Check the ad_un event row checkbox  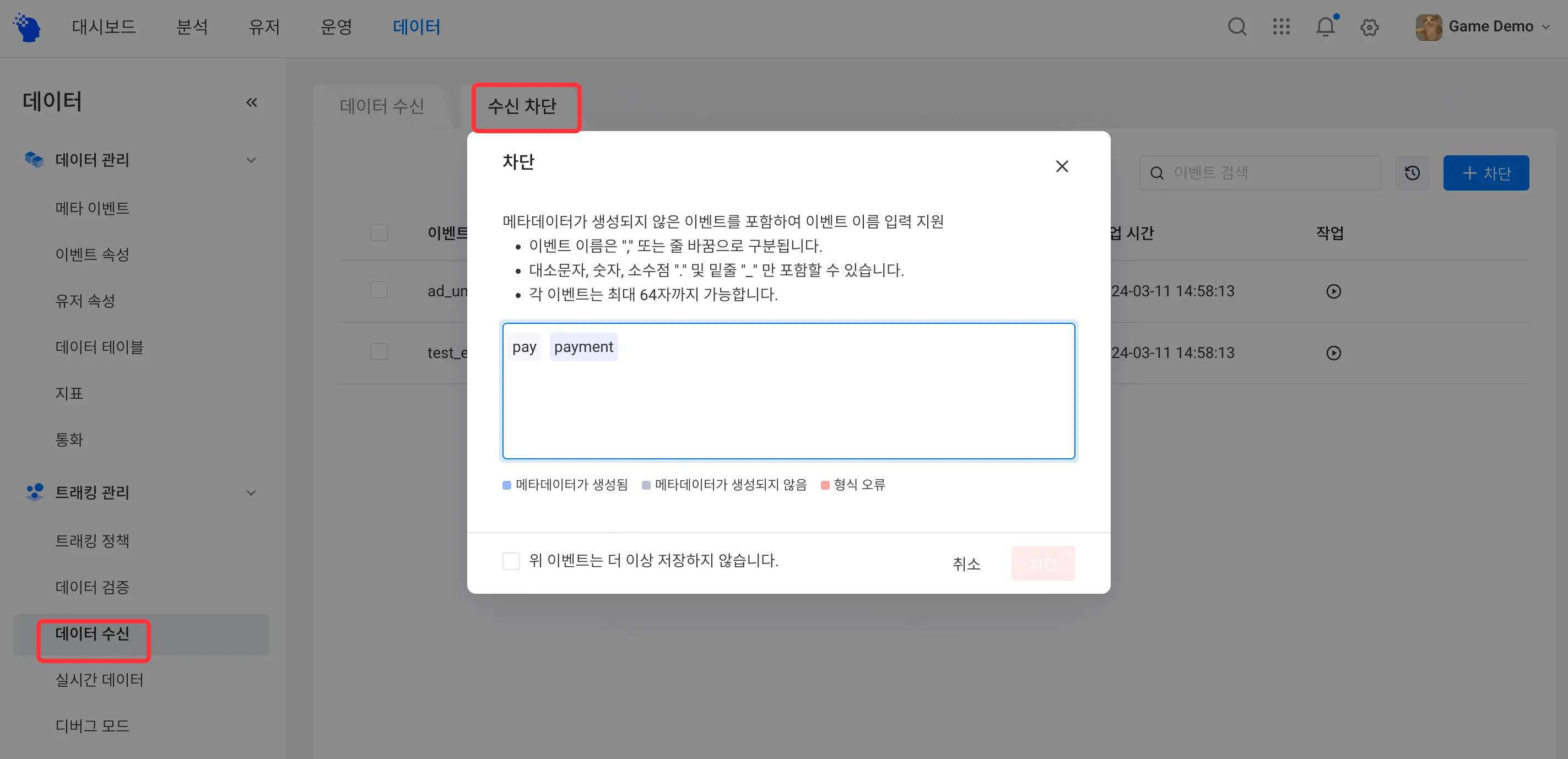pos(379,290)
